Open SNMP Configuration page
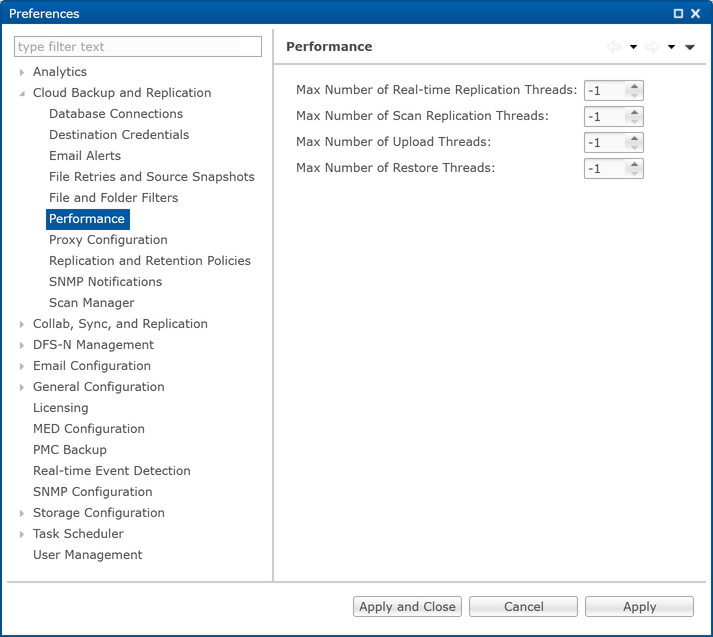Screen dimensions: 713x637 click(x=93, y=492)
